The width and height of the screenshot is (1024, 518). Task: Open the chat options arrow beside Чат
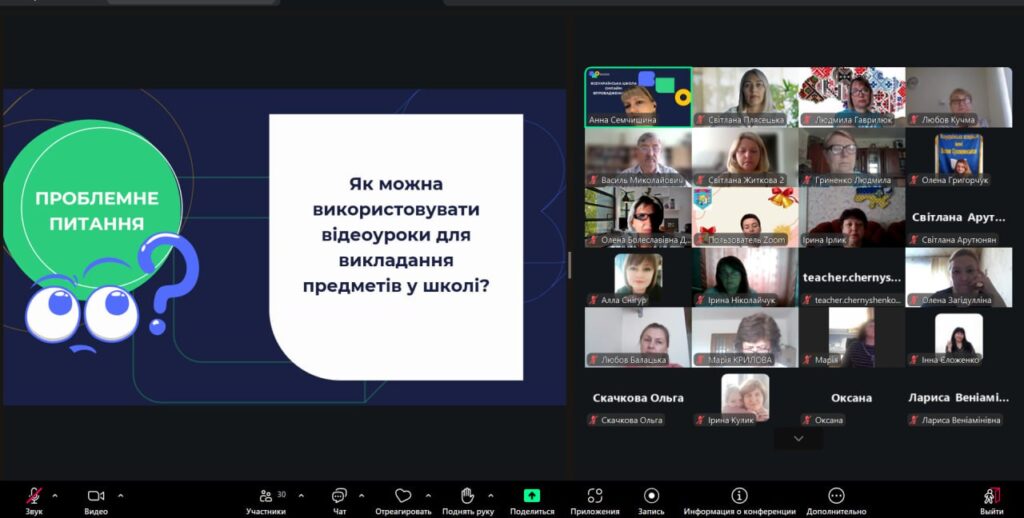[x=361, y=495]
